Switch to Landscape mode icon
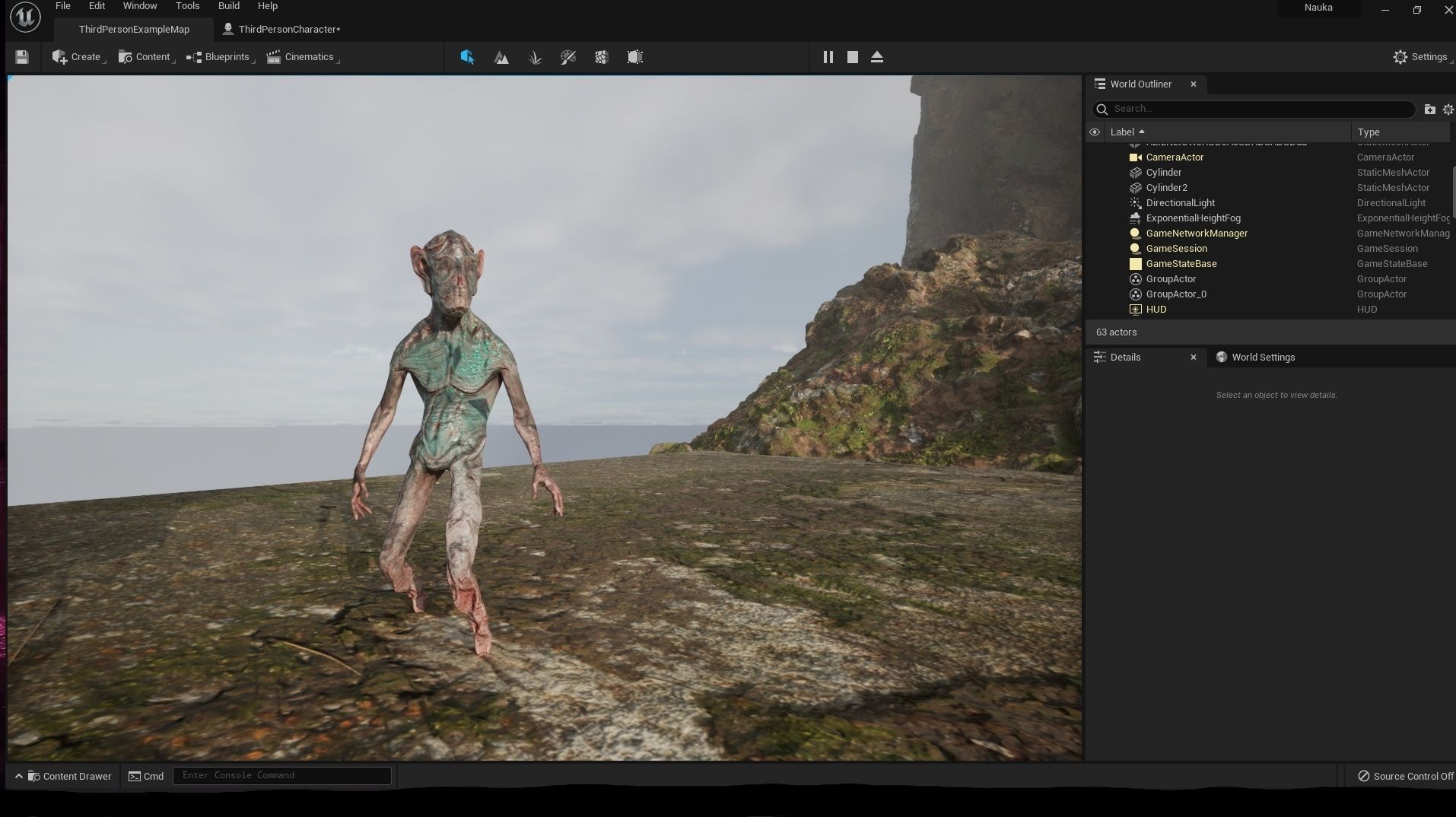1456x817 pixels. (x=501, y=57)
